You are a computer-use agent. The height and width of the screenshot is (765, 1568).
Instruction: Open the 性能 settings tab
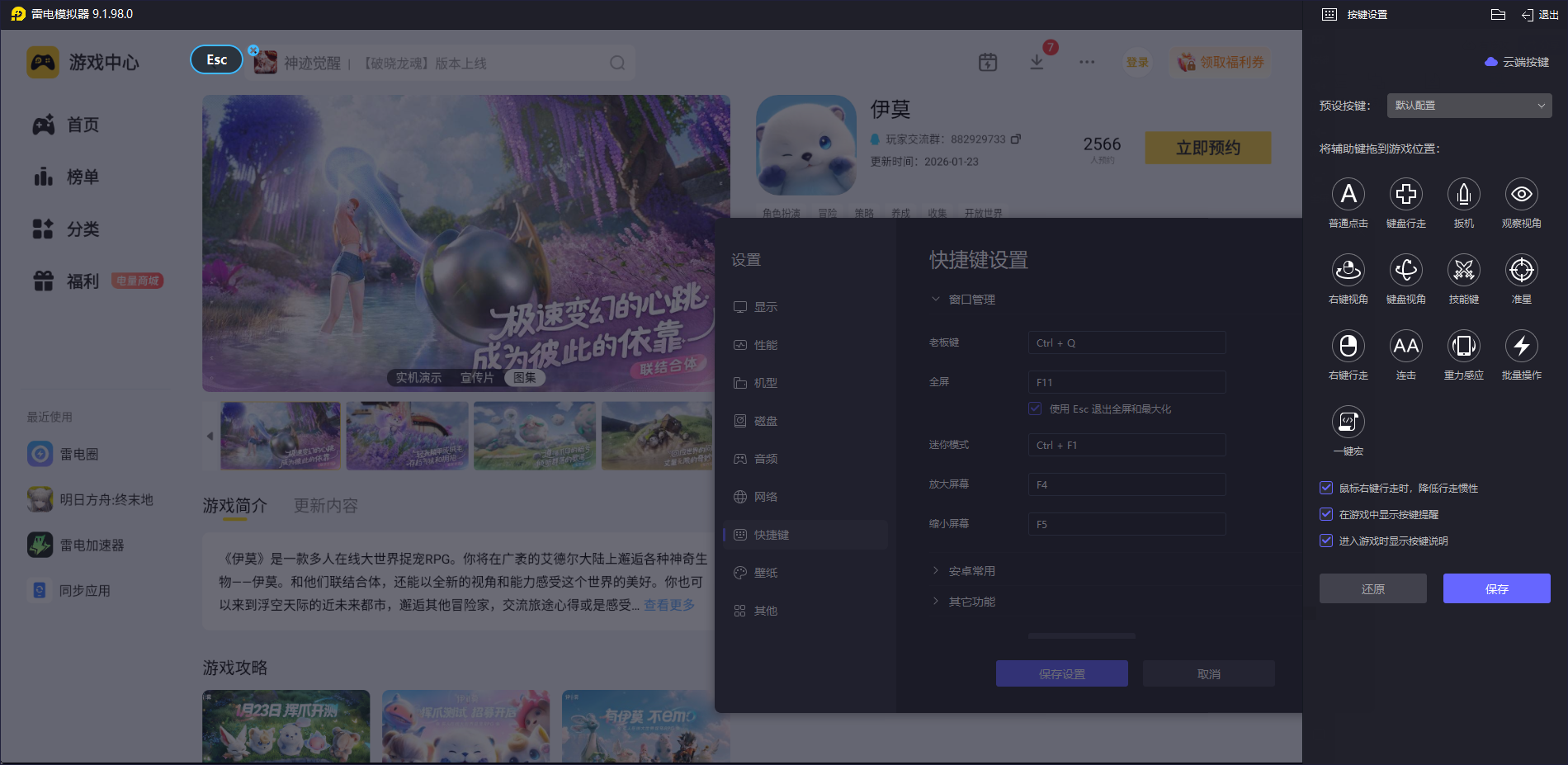point(765,345)
